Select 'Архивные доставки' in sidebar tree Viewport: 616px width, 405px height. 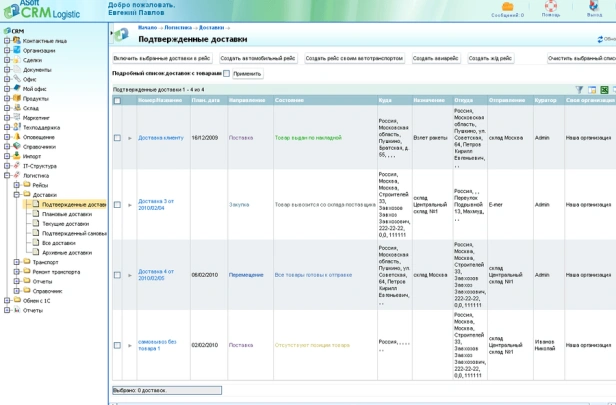tap(67, 252)
